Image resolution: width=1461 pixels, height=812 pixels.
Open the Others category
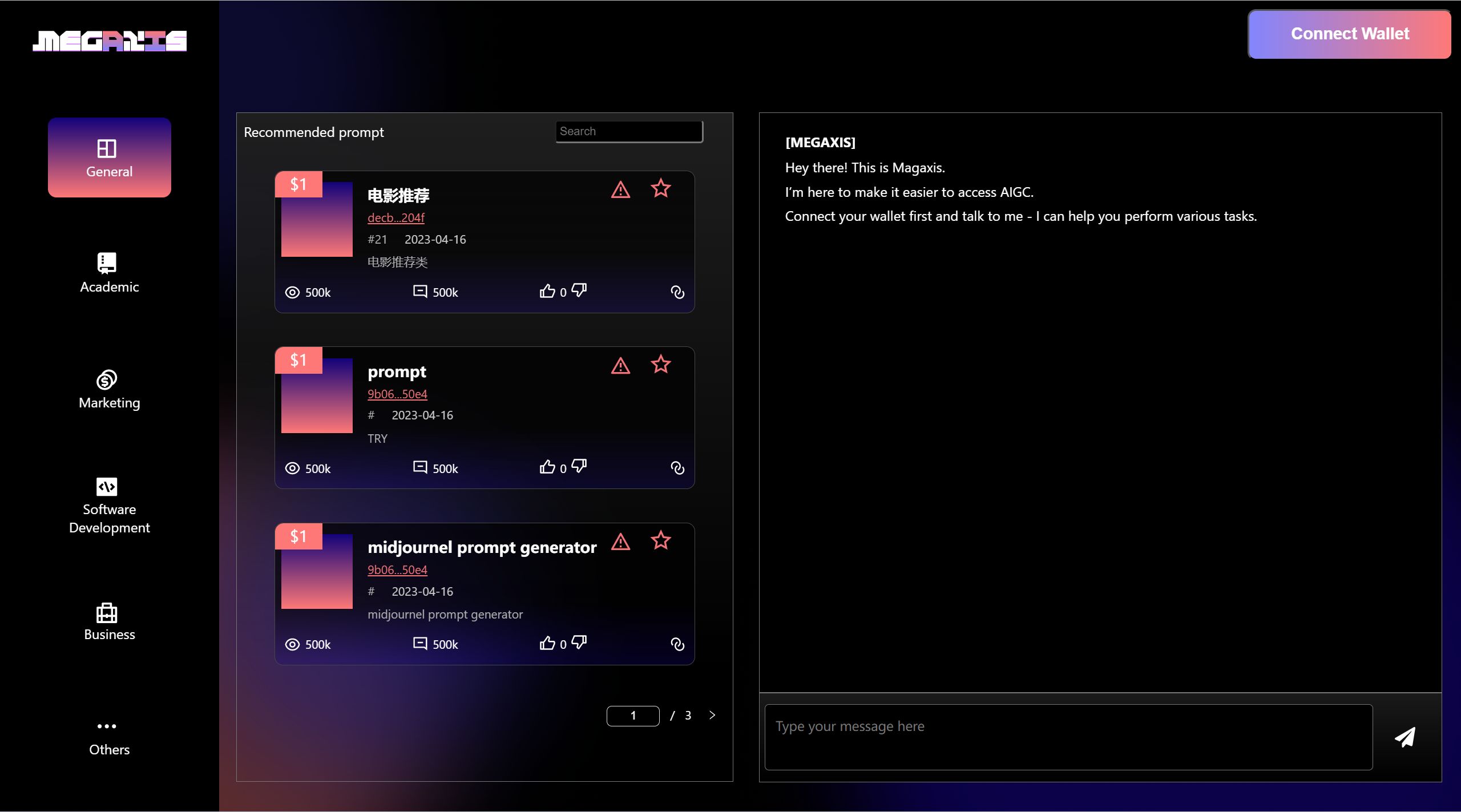(x=110, y=738)
